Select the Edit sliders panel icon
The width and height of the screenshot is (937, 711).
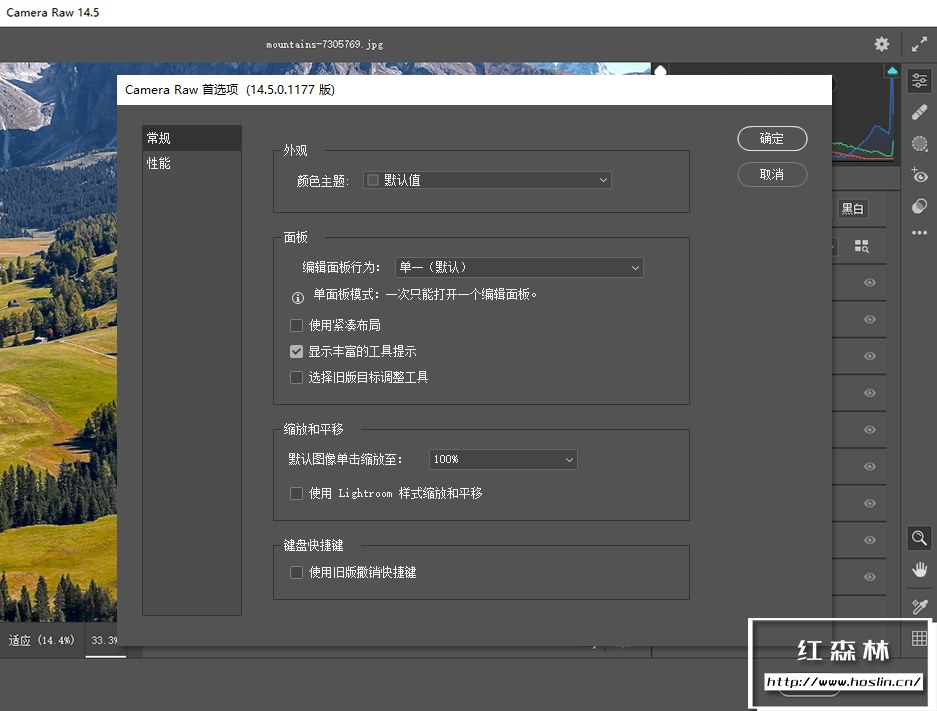[919, 80]
